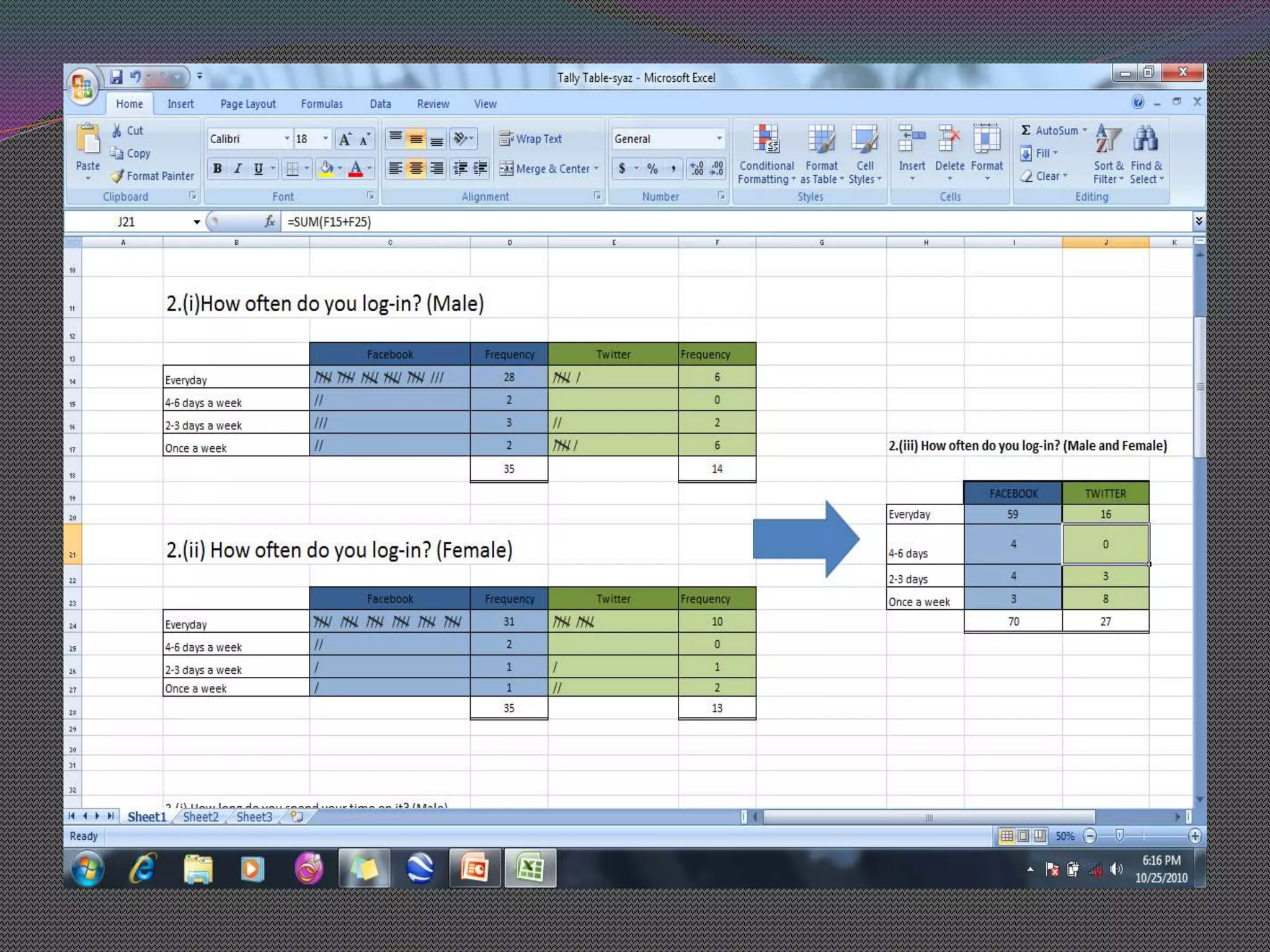Click the Increase Font Size icon
The height and width of the screenshot is (952, 1270).
[345, 139]
